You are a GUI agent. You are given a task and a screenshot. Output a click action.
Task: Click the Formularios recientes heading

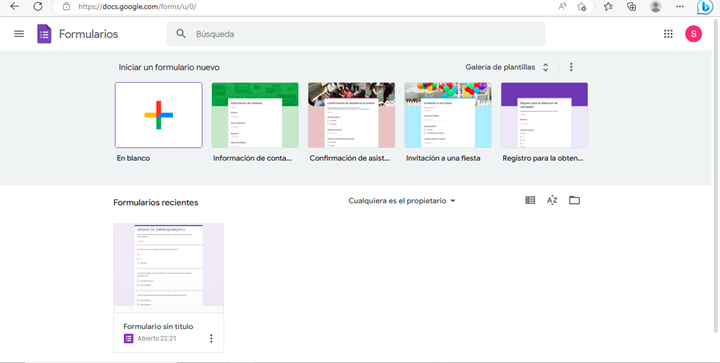point(156,202)
